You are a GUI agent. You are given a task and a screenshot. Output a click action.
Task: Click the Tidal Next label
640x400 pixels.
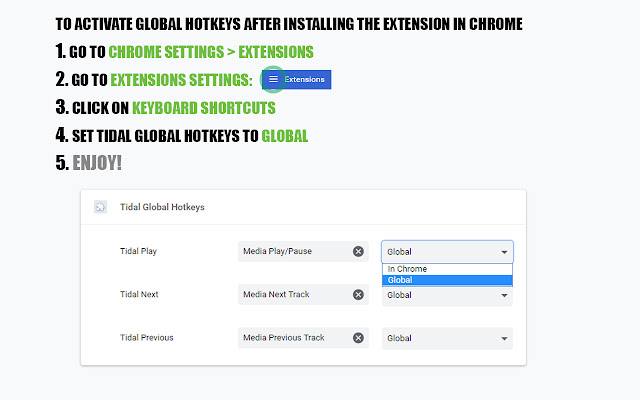point(139,294)
